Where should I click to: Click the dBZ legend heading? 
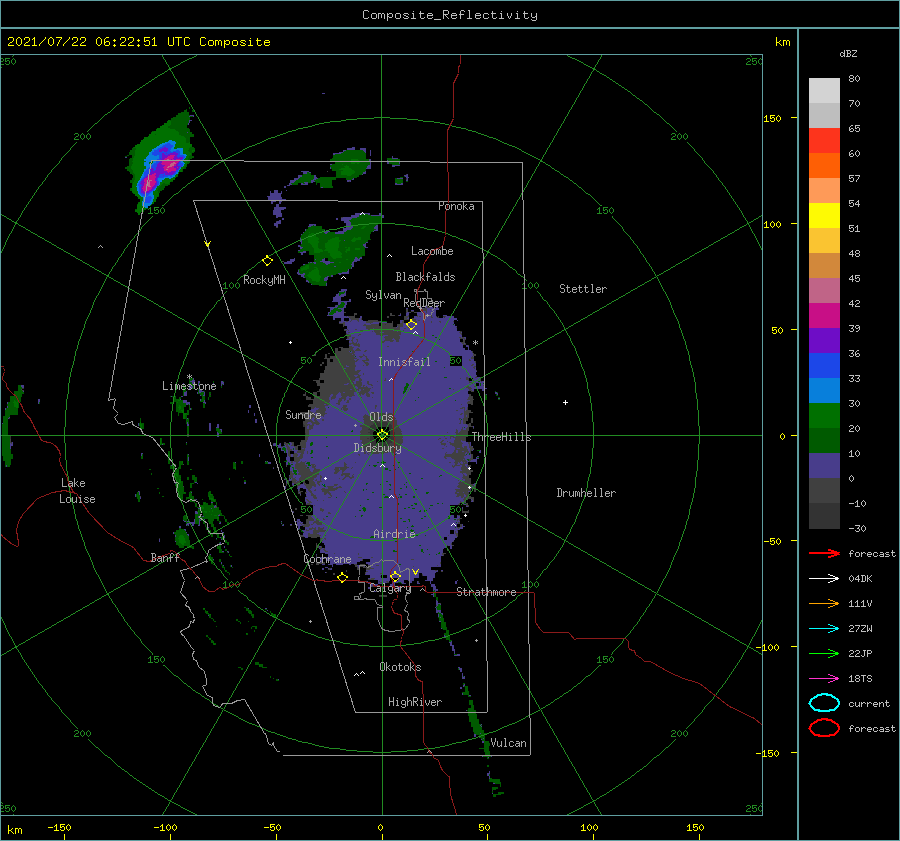[848, 53]
